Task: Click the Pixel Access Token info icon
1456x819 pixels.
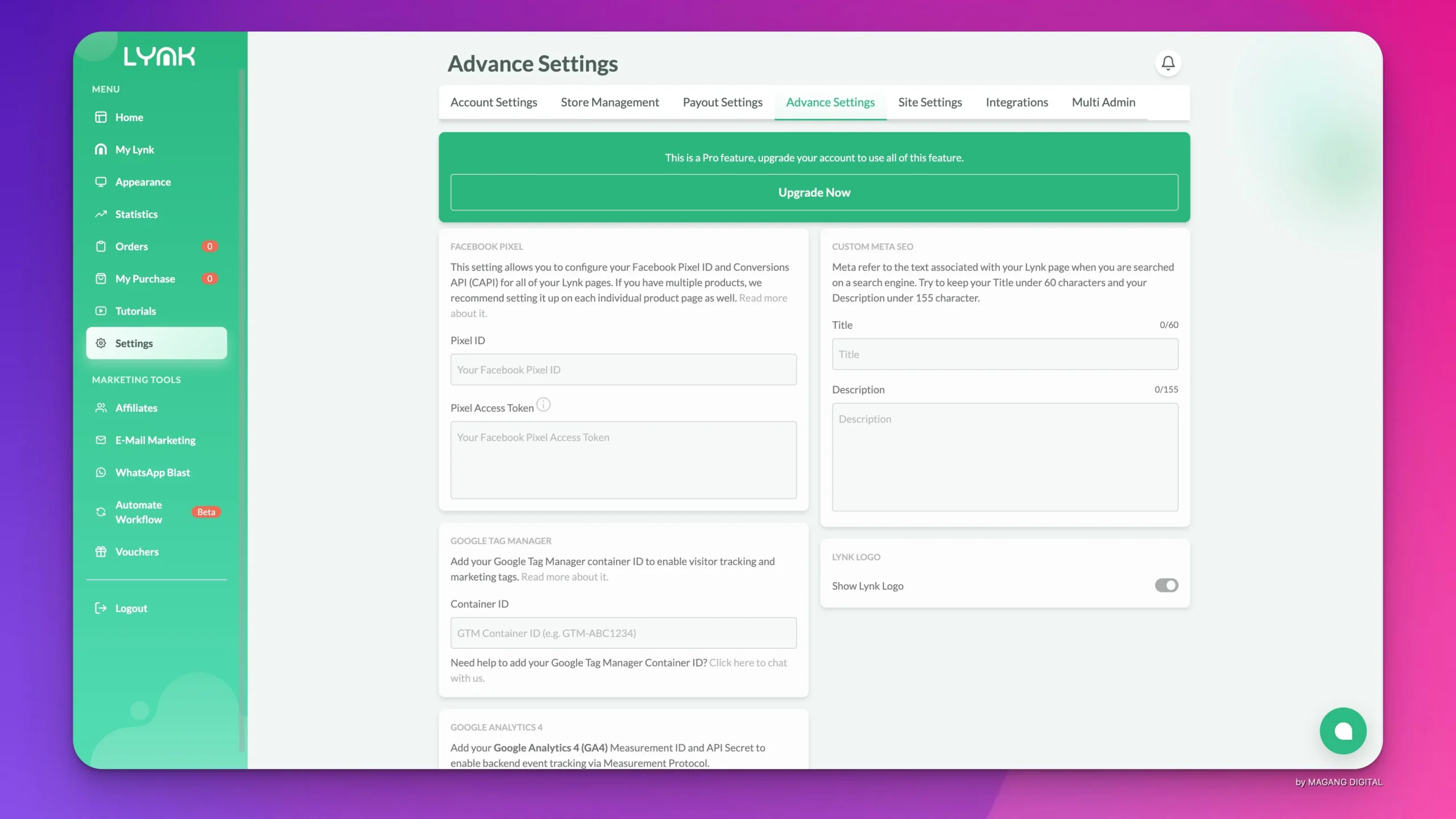Action: click(x=543, y=405)
